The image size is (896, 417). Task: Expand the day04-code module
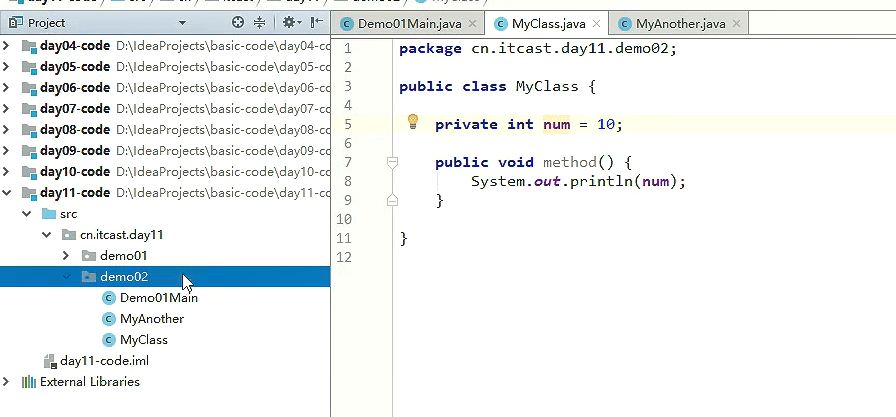(6, 46)
